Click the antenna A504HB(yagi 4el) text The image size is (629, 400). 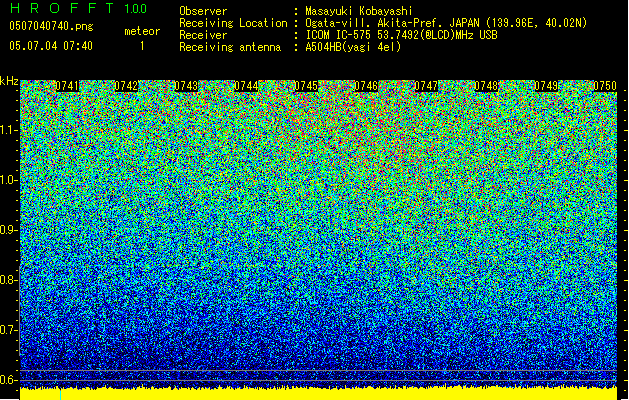(353, 47)
